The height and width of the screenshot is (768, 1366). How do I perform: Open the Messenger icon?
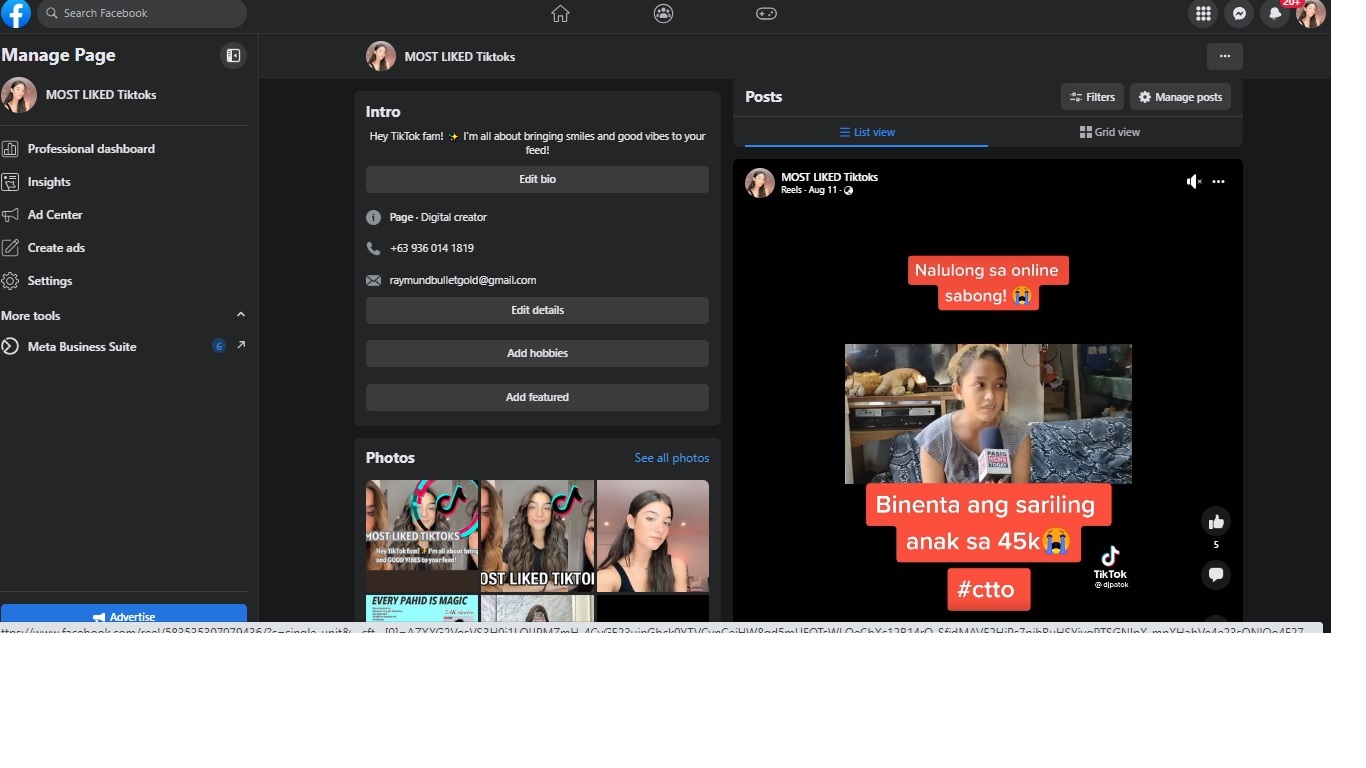point(1239,14)
